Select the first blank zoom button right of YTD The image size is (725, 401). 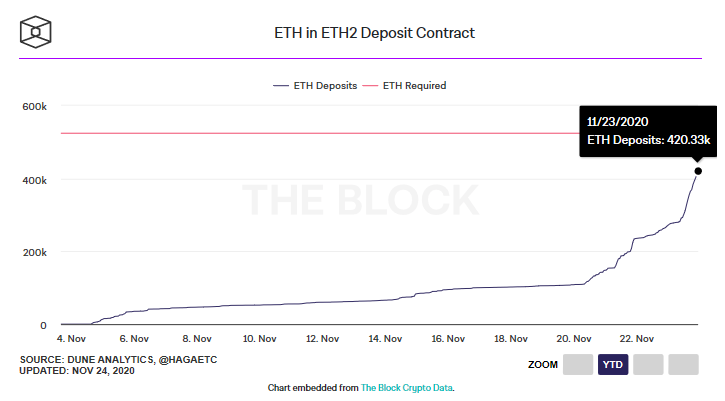point(648,364)
